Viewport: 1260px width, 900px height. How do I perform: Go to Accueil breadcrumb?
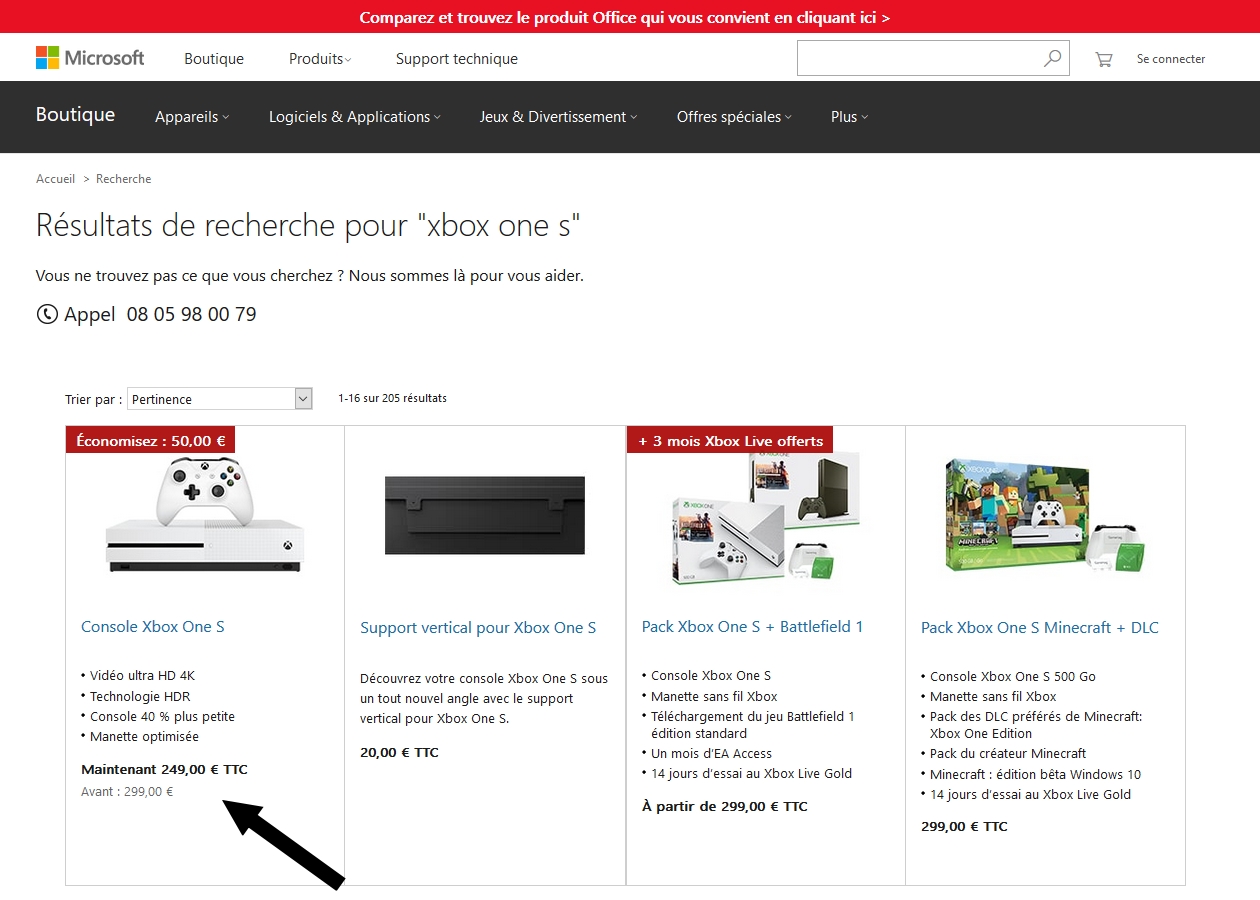(x=56, y=179)
